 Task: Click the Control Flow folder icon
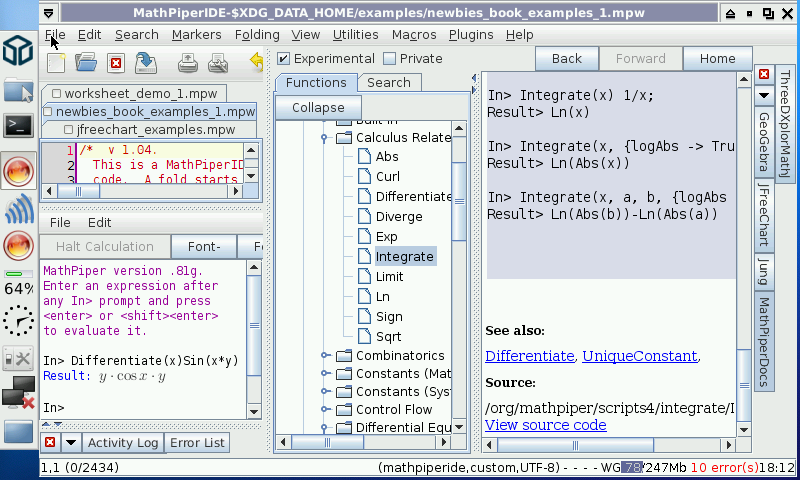pos(344,410)
